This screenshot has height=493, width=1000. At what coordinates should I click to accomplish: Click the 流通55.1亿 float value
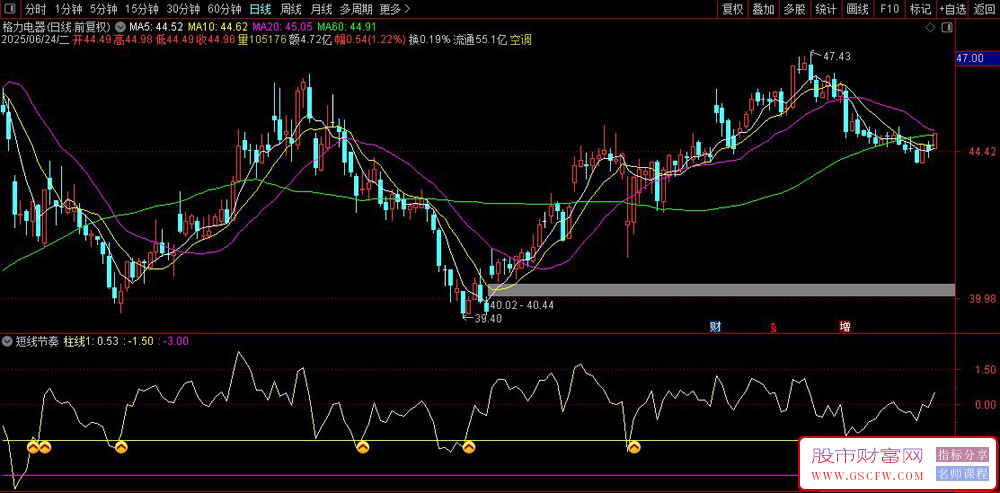click(x=480, y=40)
